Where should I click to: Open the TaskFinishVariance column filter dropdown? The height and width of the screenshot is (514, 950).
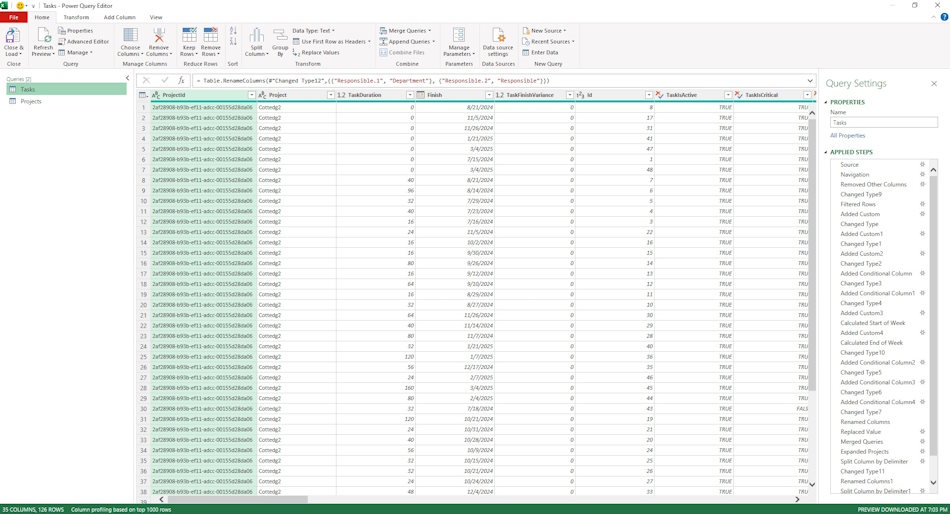[570, 95]
